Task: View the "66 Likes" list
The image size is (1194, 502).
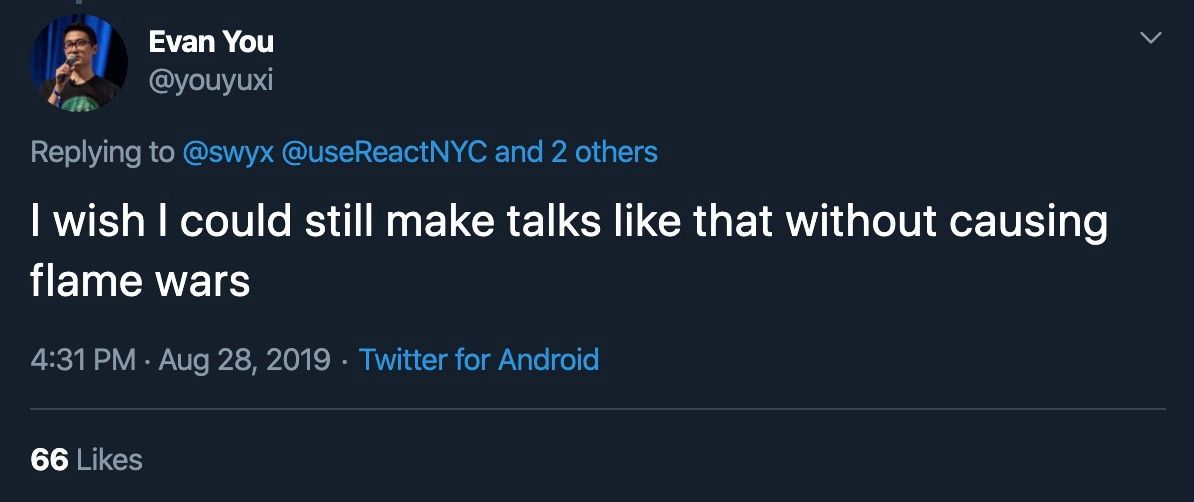Action: 86,459
